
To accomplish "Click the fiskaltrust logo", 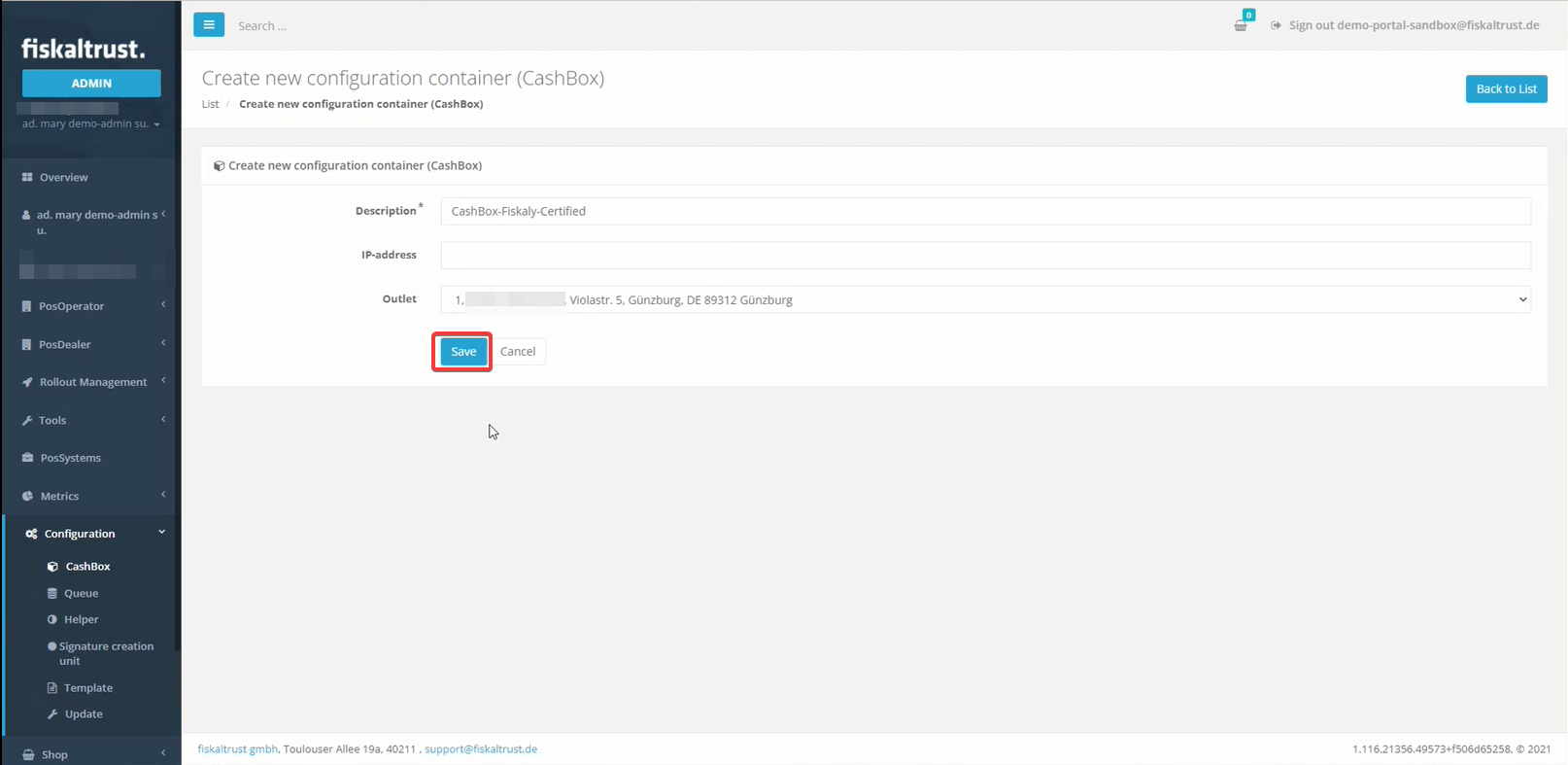I will 84,49.
